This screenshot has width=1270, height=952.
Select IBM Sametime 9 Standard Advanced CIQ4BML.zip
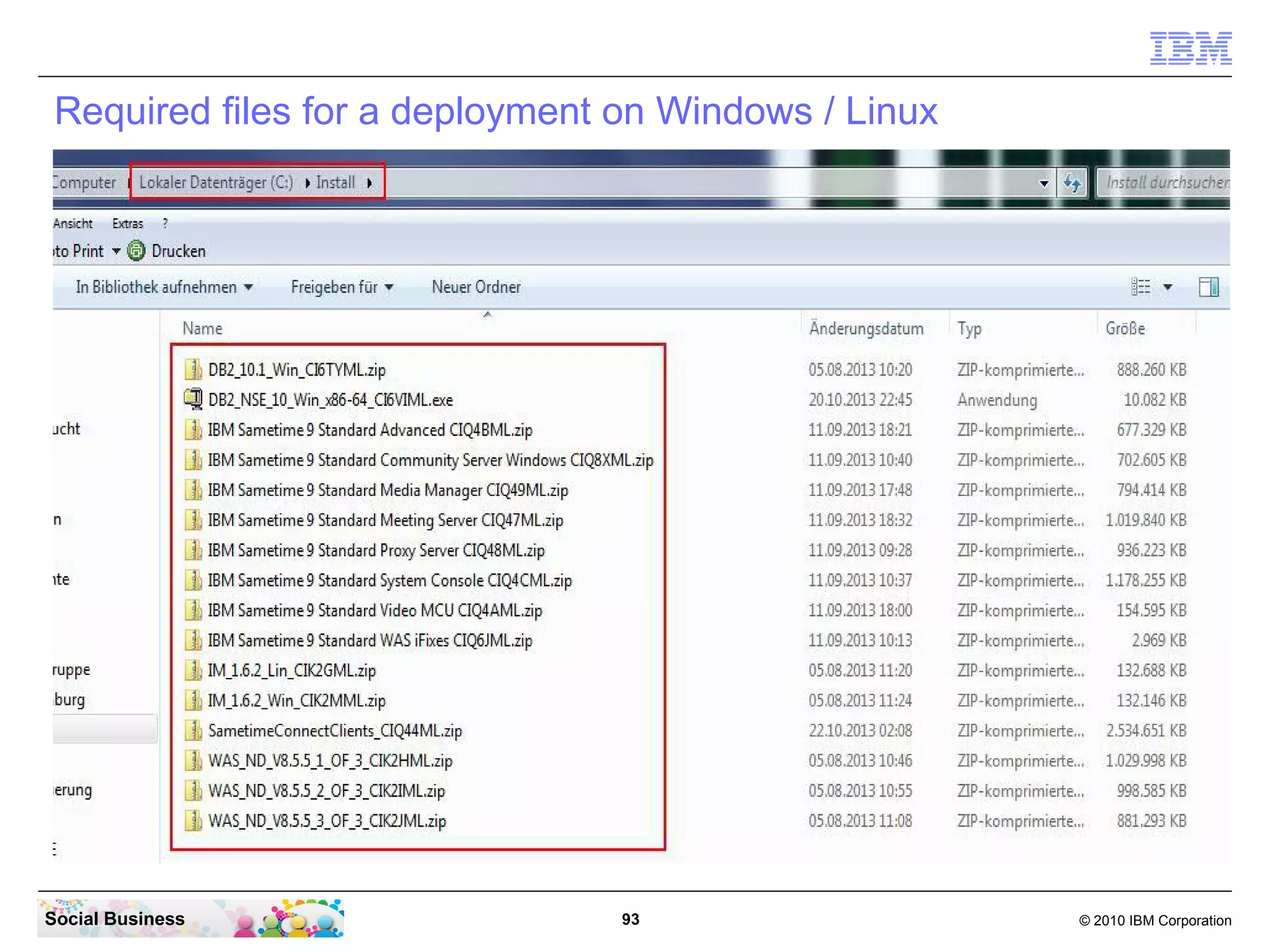(370, 430)
